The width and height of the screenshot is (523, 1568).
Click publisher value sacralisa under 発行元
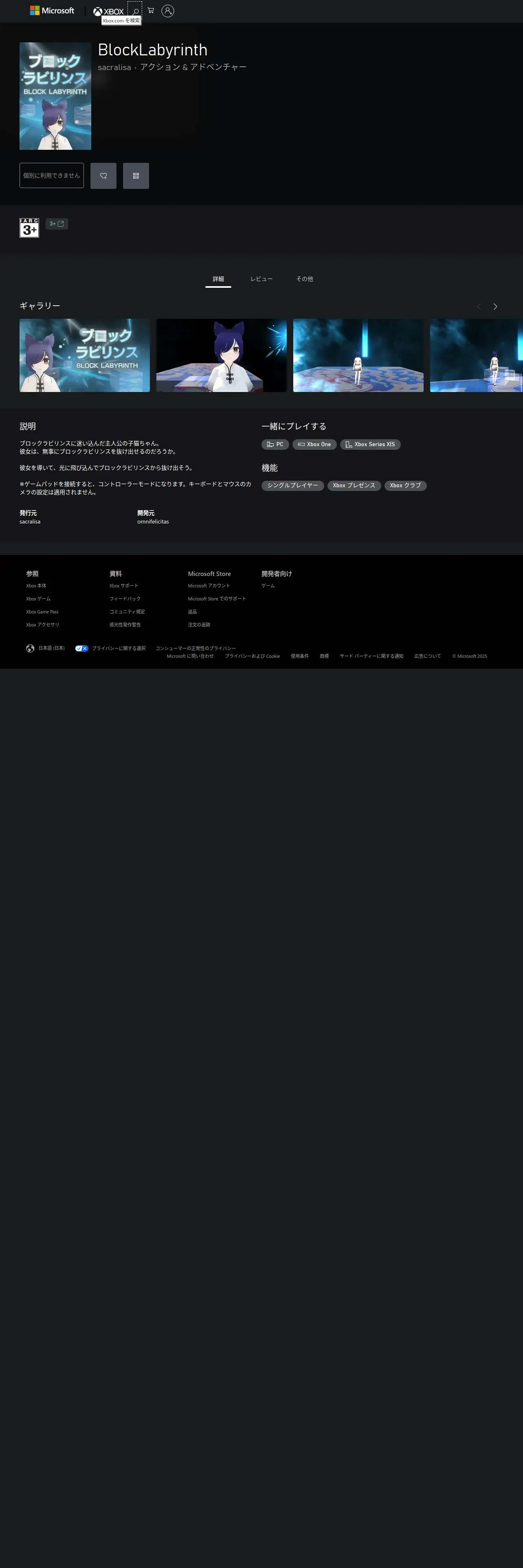(30, 522)
